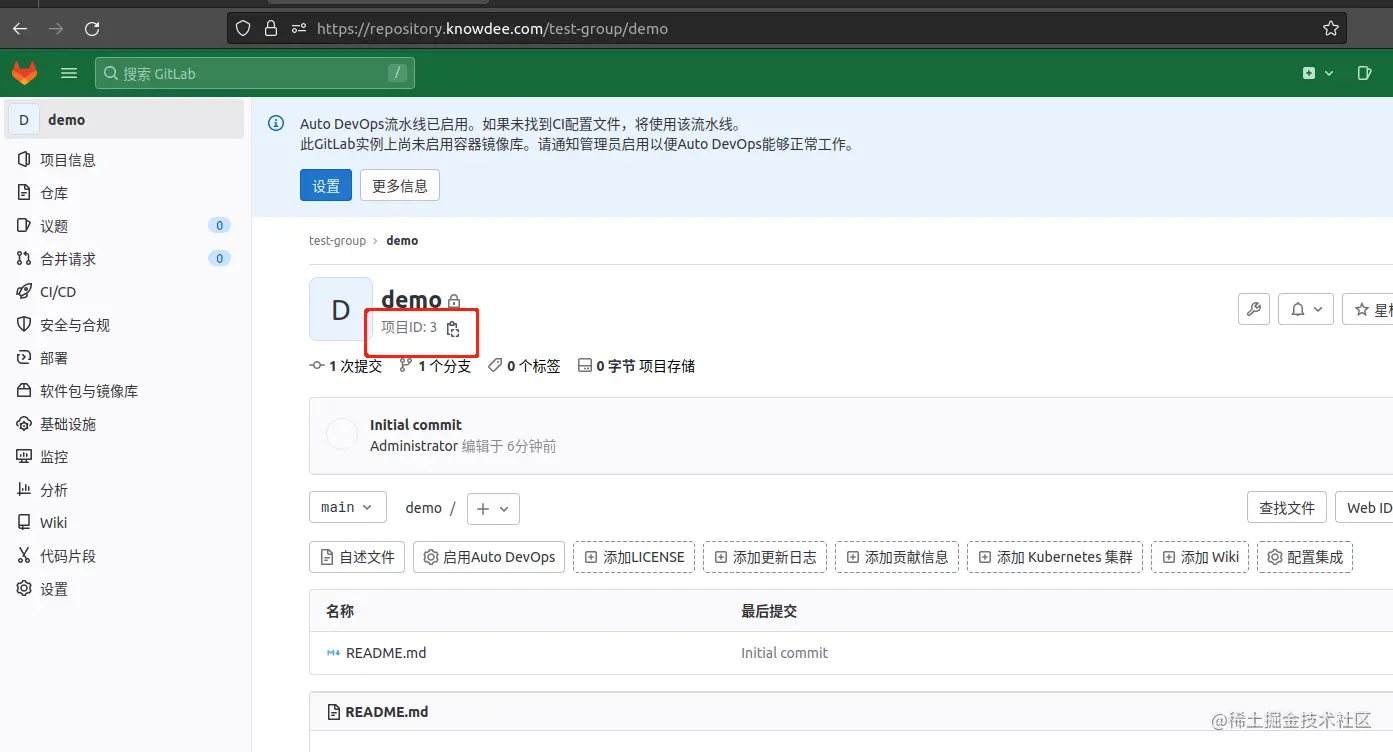This screenshot has width=1393, height=752.
Task: Reload the page with refresh icon
Action: point(92,29)
